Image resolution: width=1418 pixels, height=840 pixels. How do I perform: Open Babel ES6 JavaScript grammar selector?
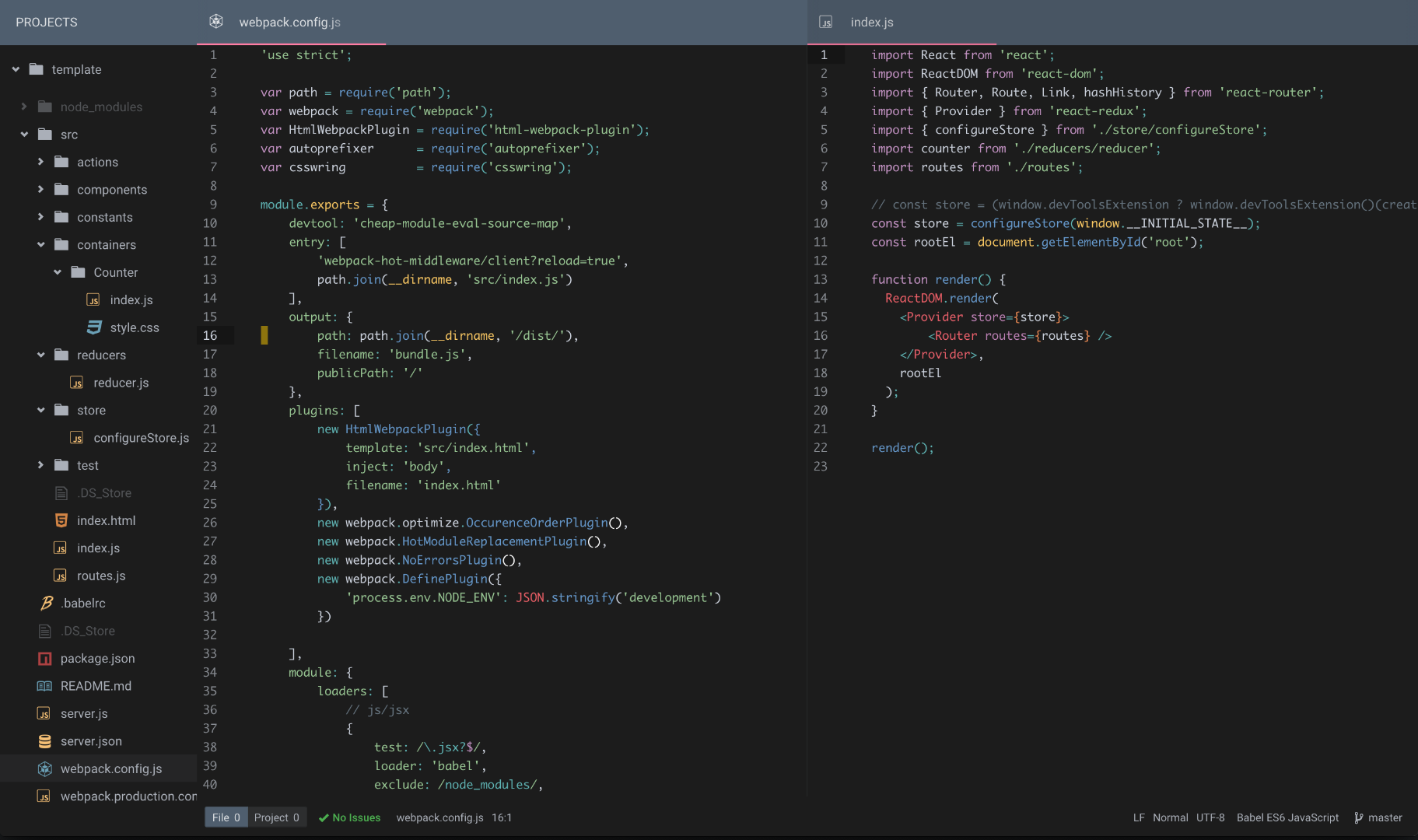tap(1287, 817)
